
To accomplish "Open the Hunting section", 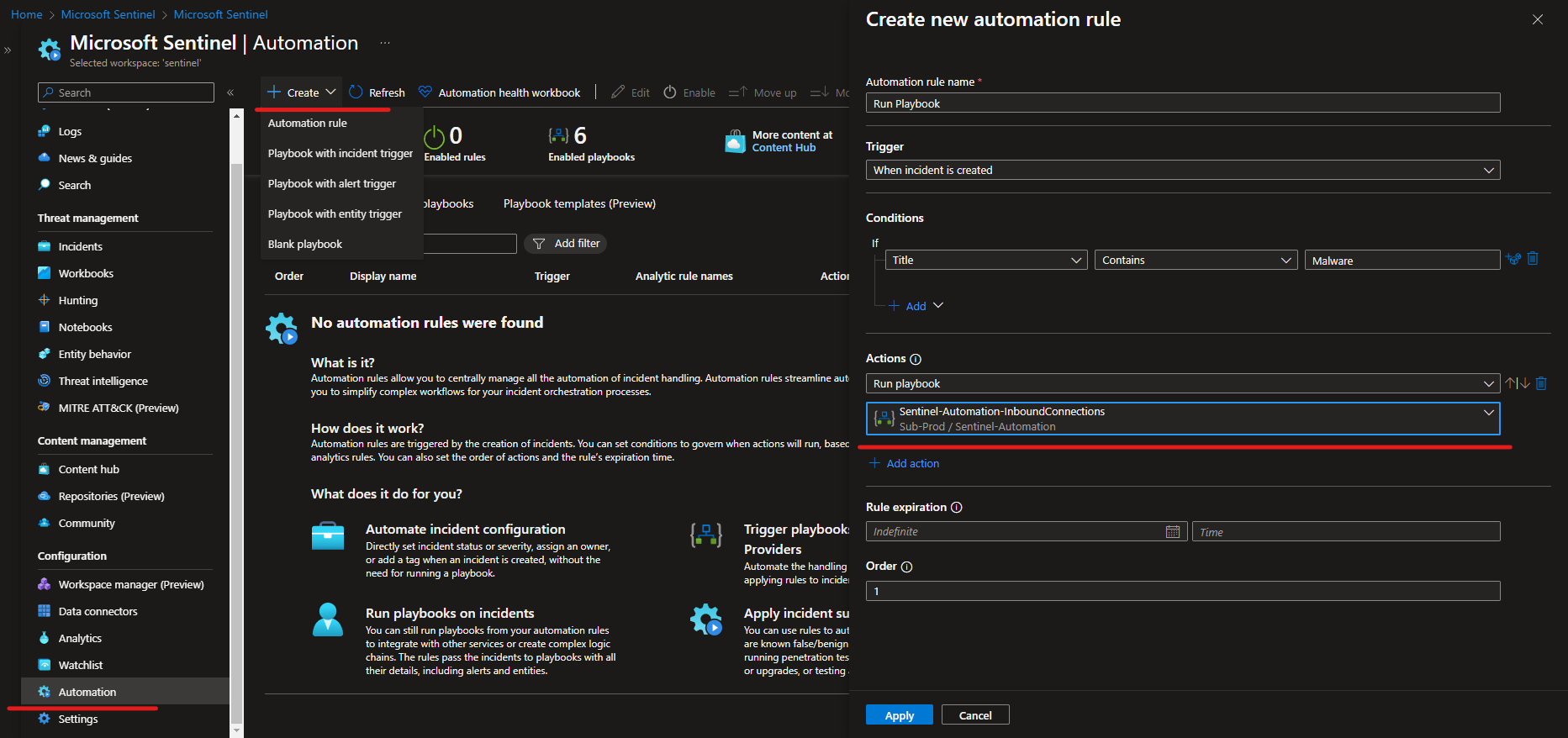I will coord(78,300).
